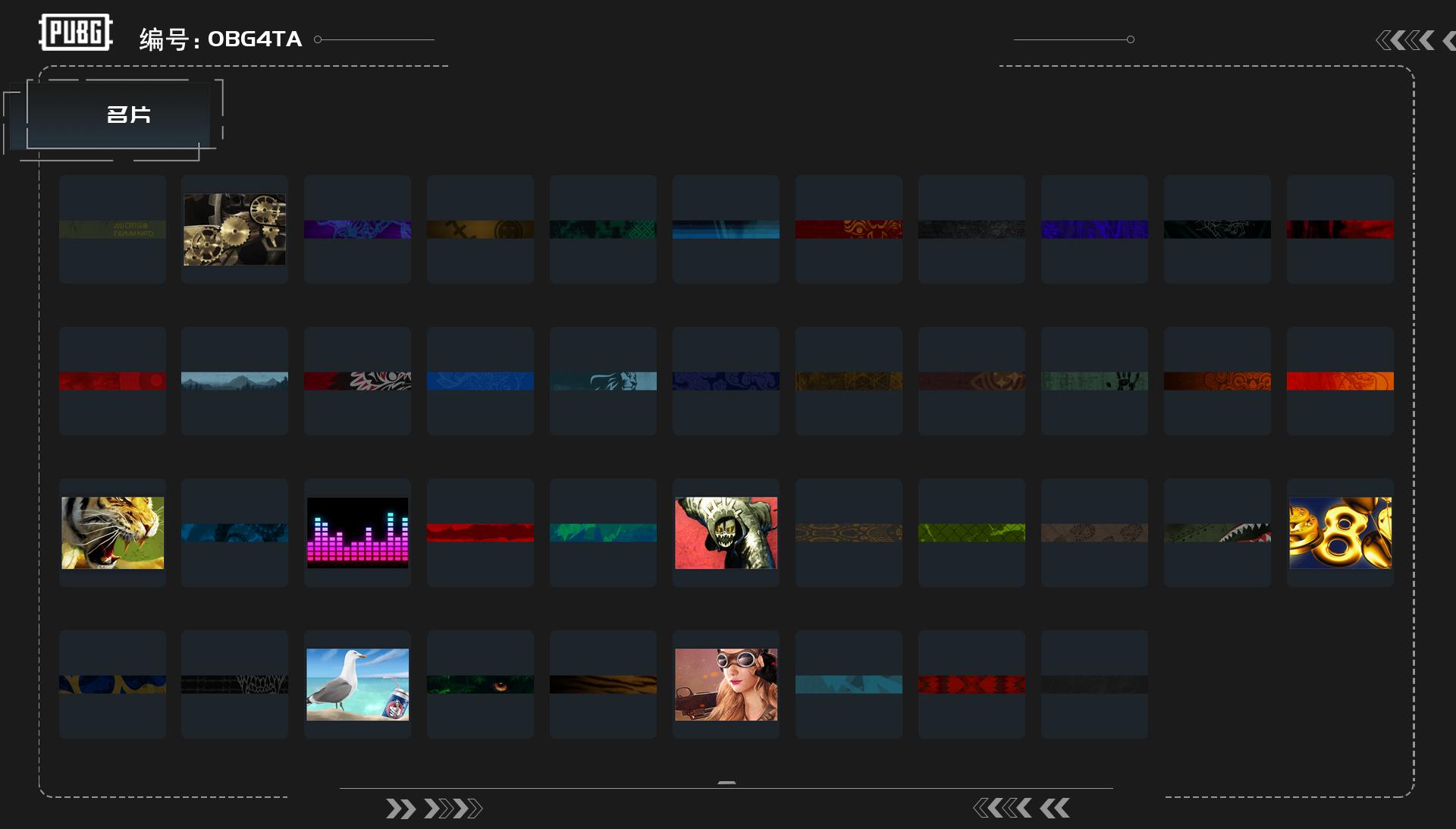
Task: Click the scroll handle at bottom center
Action: pos(726,782)
